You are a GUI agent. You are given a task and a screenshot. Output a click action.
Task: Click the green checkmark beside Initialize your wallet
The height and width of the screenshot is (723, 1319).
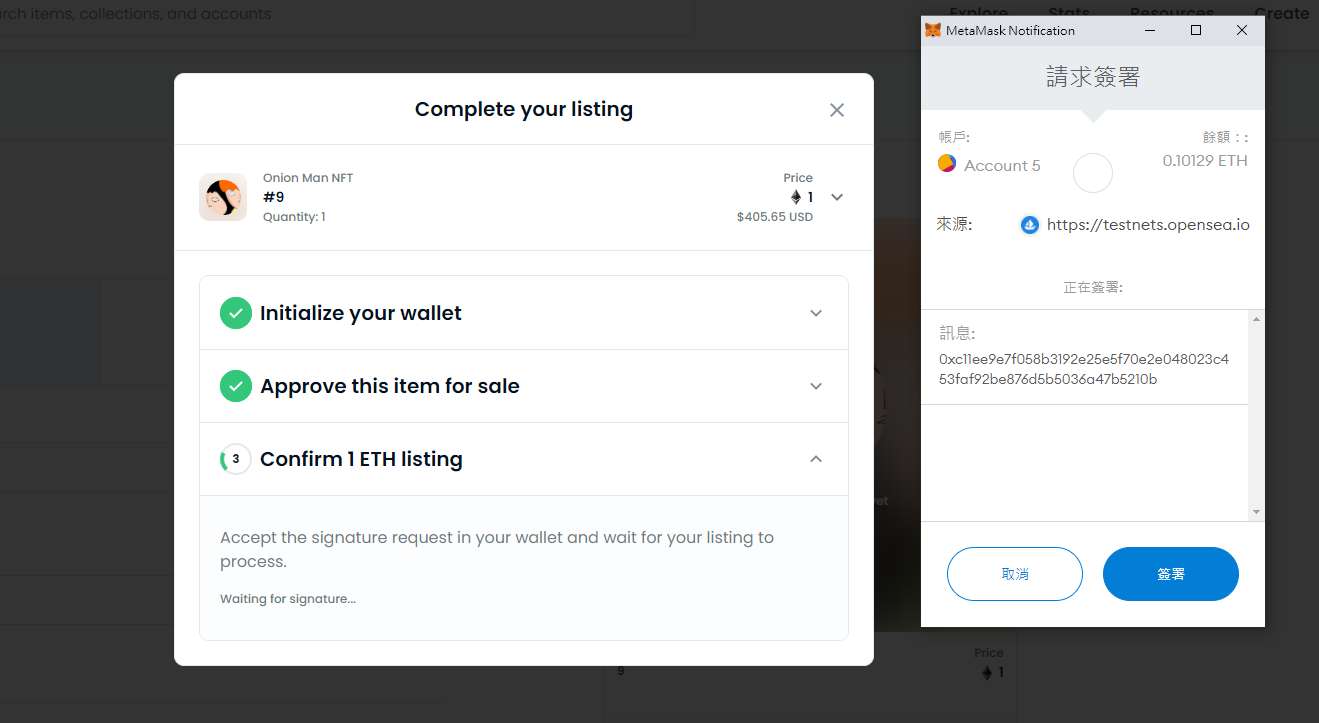click(x=235, y=313)
